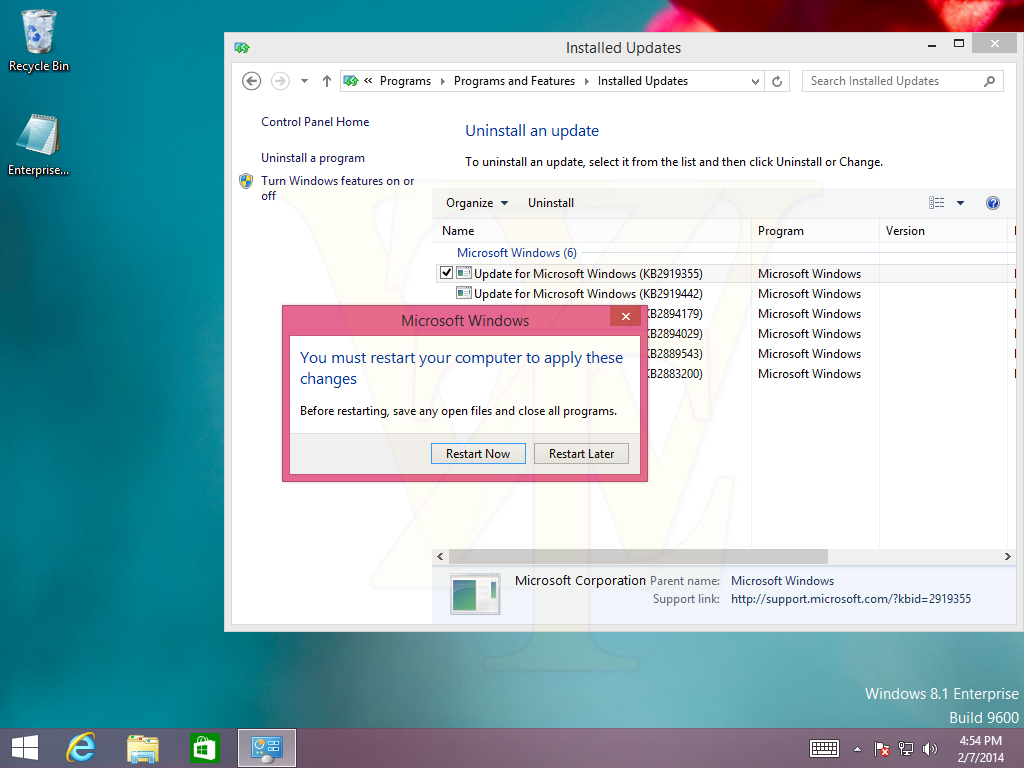The width and height of the screenshot is (1024, 768).
Task: Click the Forward navigation arrow
Action: 280,81
